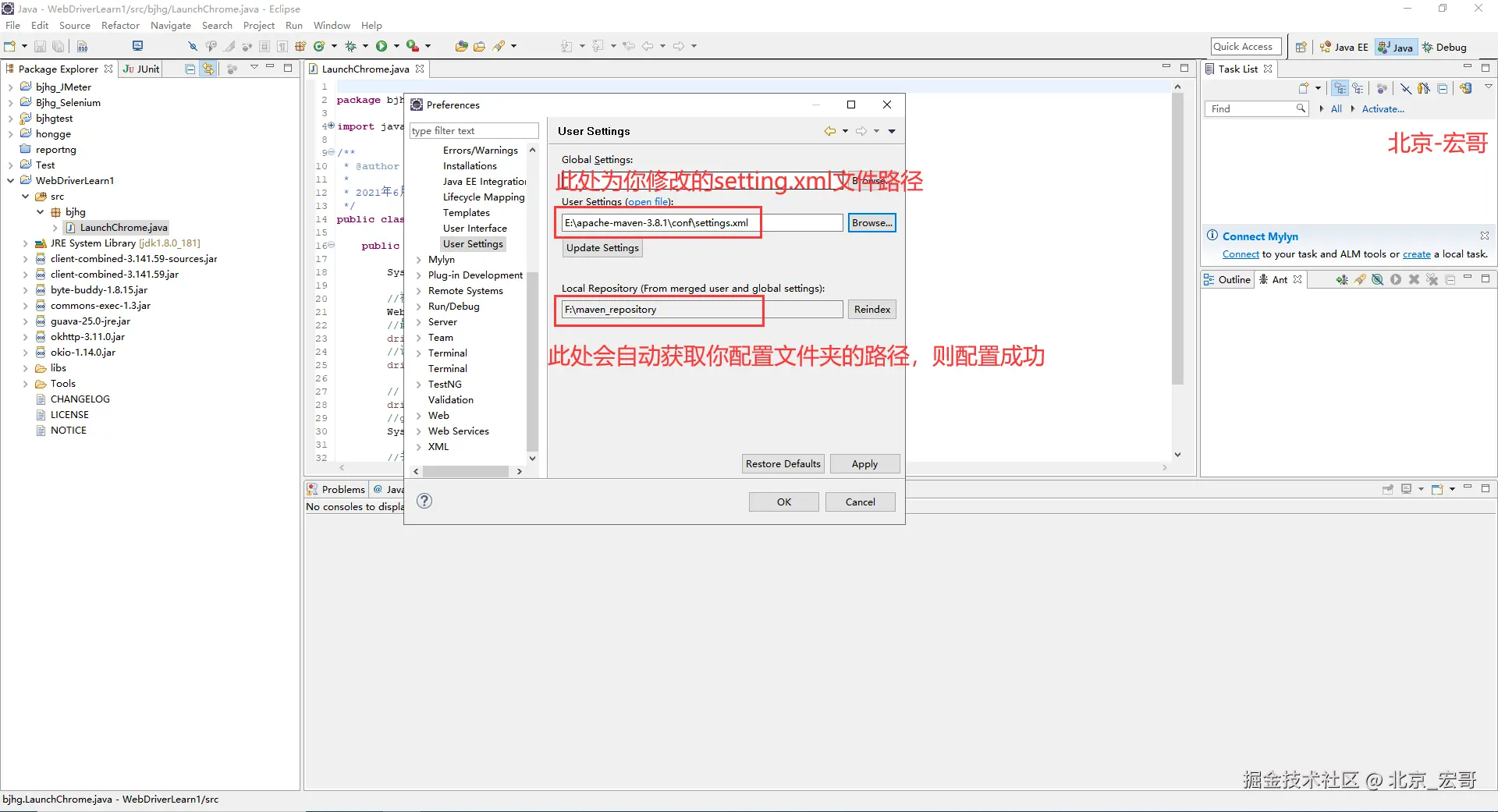Open the Window menu
1498x812 pixels.
click(332, 26)
